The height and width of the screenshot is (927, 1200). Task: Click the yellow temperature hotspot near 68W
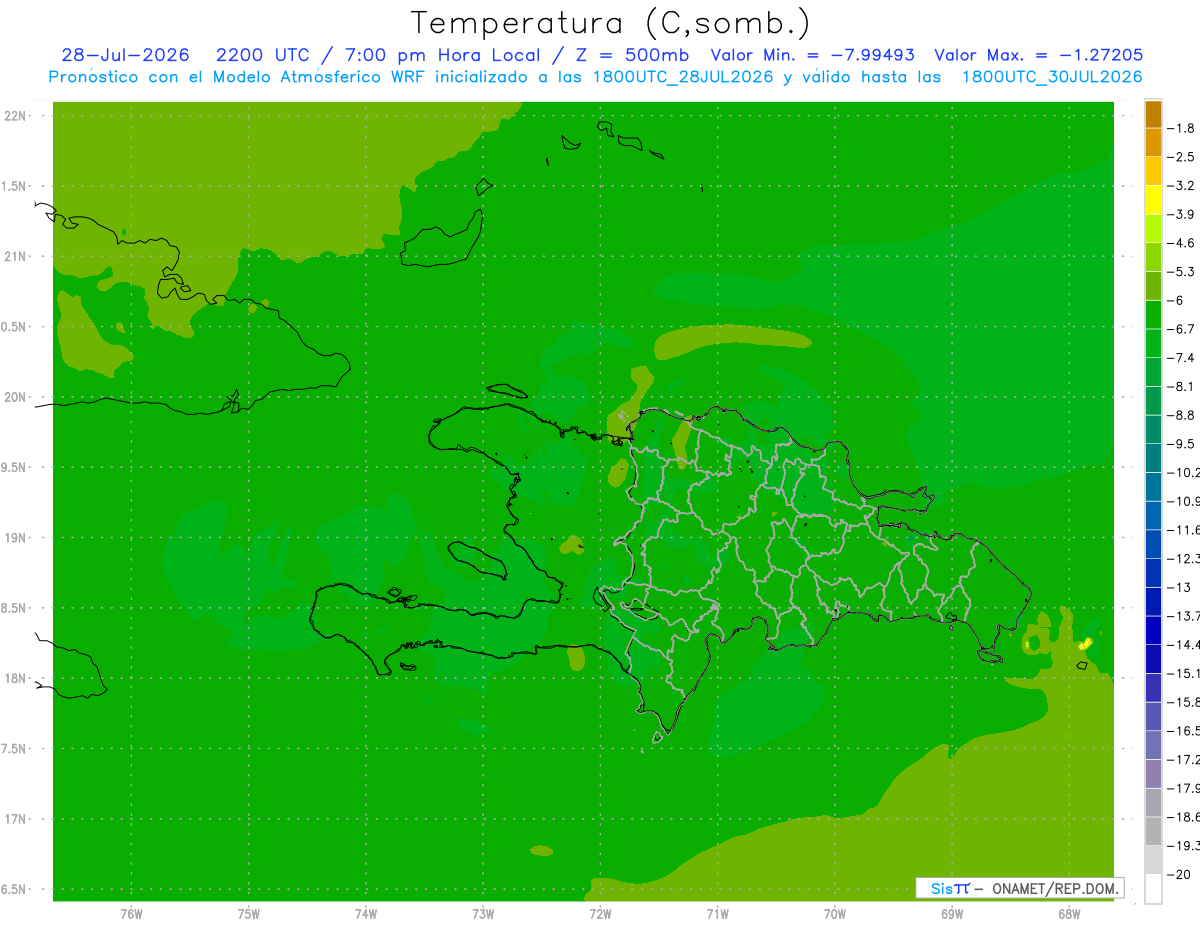[1086, 643]
